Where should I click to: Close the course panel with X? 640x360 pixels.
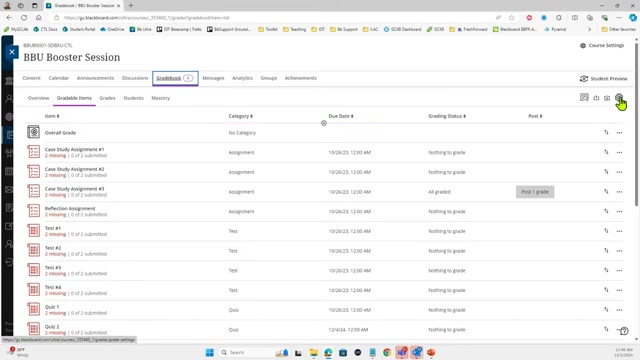click(x=12, y=52)
